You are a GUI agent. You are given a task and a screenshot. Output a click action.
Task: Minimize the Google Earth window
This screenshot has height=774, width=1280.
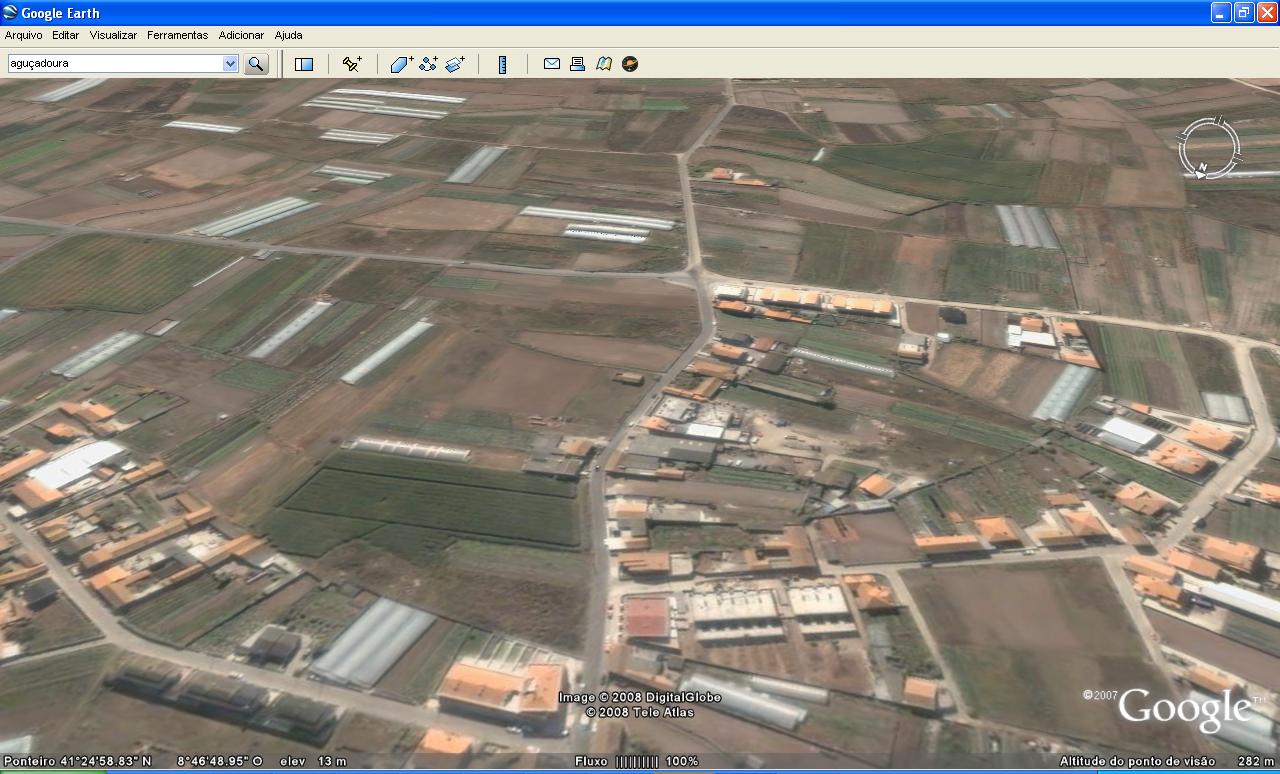coord(1221,13)
